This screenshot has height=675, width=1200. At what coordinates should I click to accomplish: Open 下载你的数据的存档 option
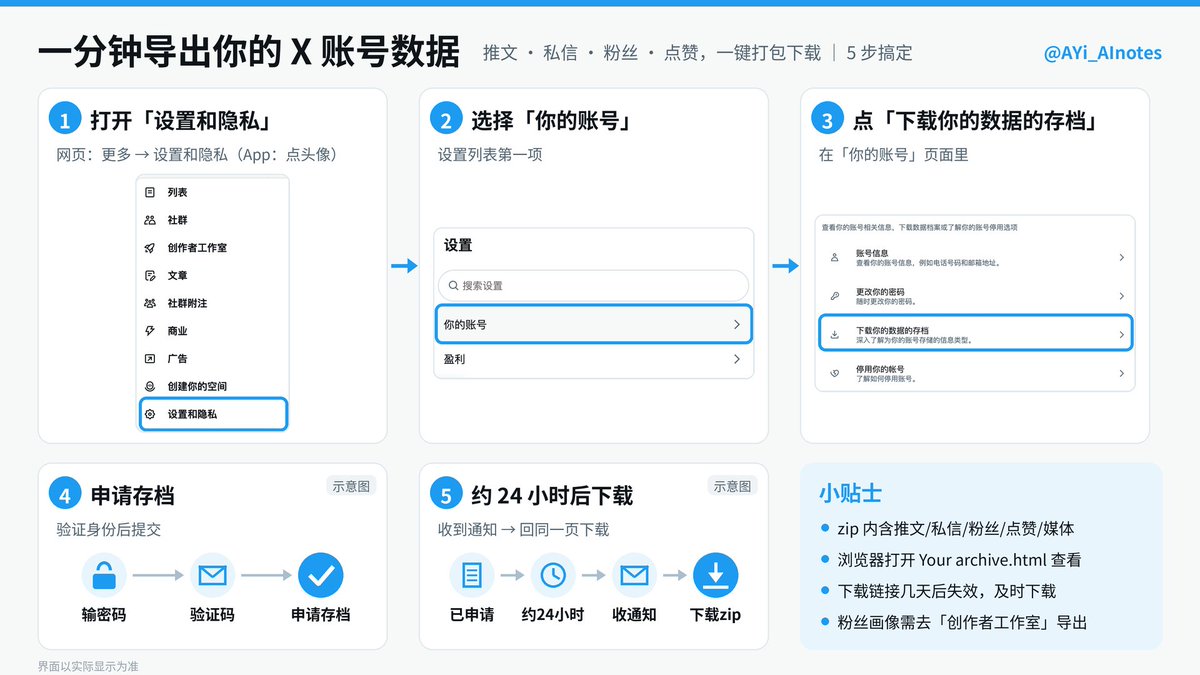pyautogui.click(x=975, y=334)
